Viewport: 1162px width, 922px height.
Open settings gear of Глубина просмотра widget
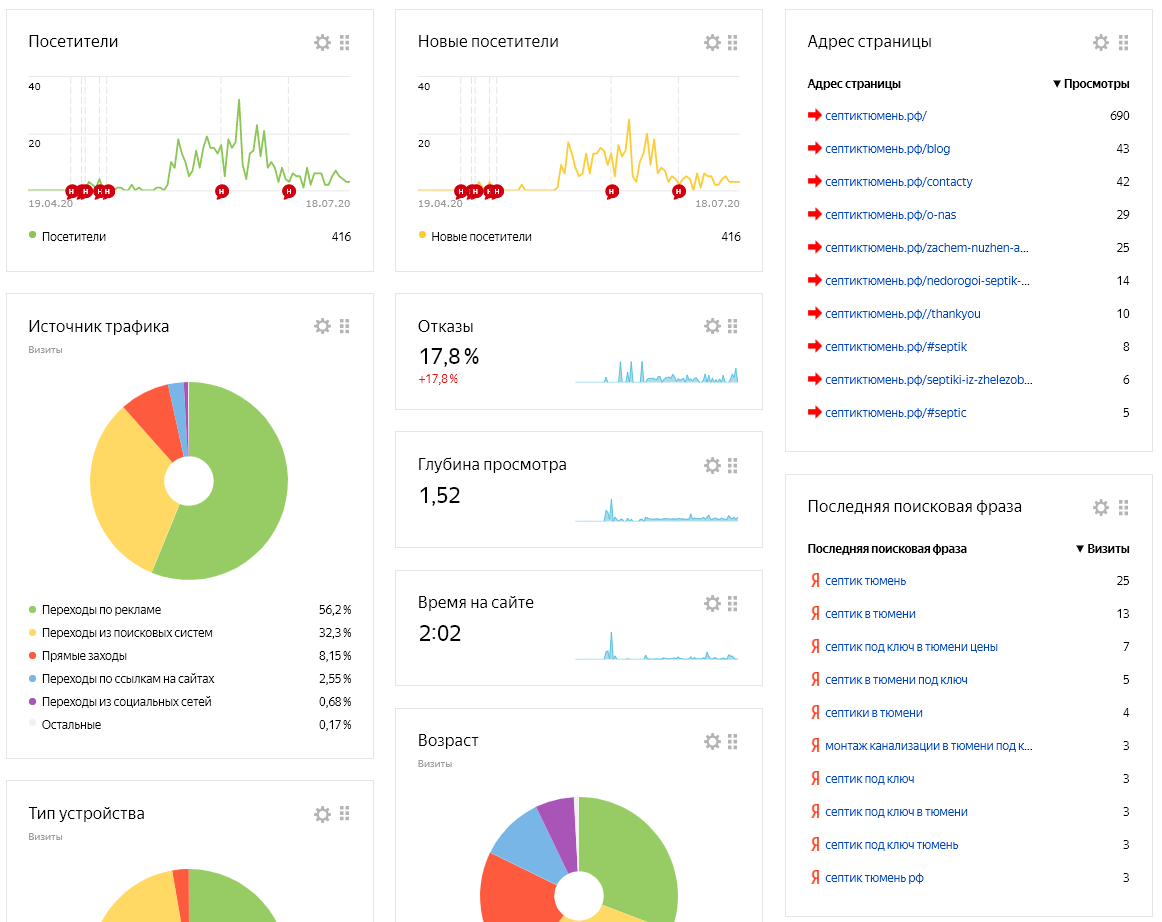pyautogui.click(x=712, y=465)
